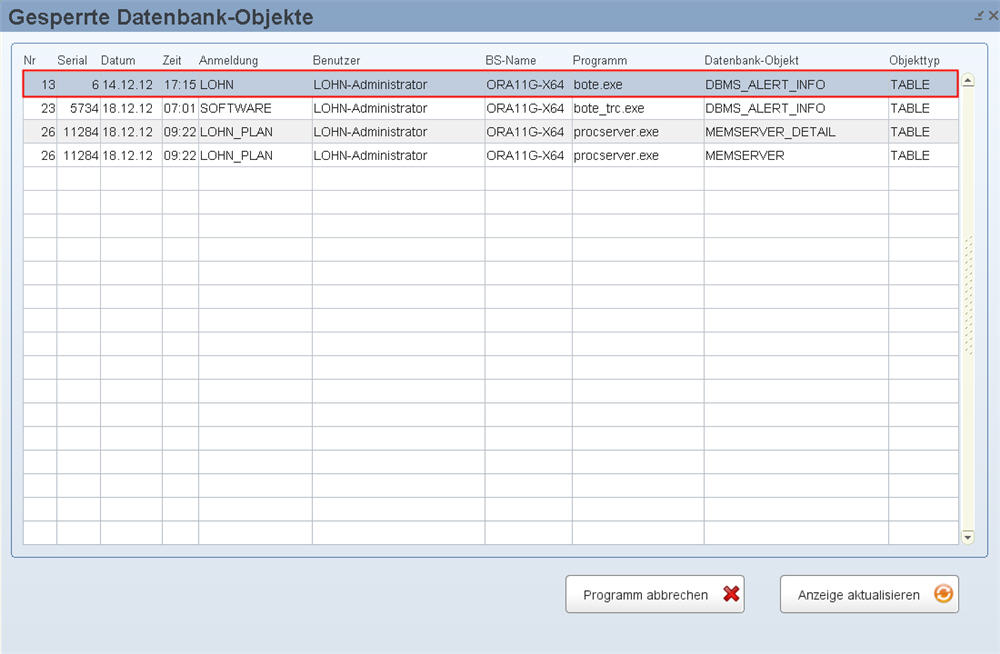The width and height of the screenshot is (1000, 654).
Task: Sort by the Serial column header
Action: [x=73, y=61]
